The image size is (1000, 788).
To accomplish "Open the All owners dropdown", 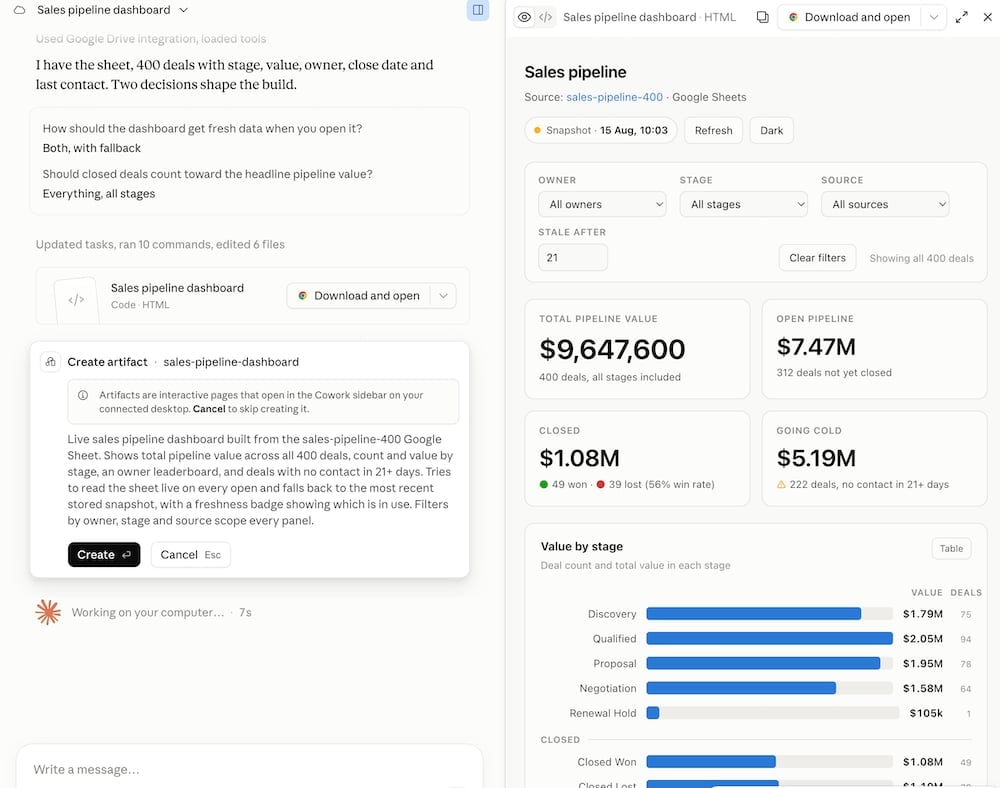I will tap(602, 205).
